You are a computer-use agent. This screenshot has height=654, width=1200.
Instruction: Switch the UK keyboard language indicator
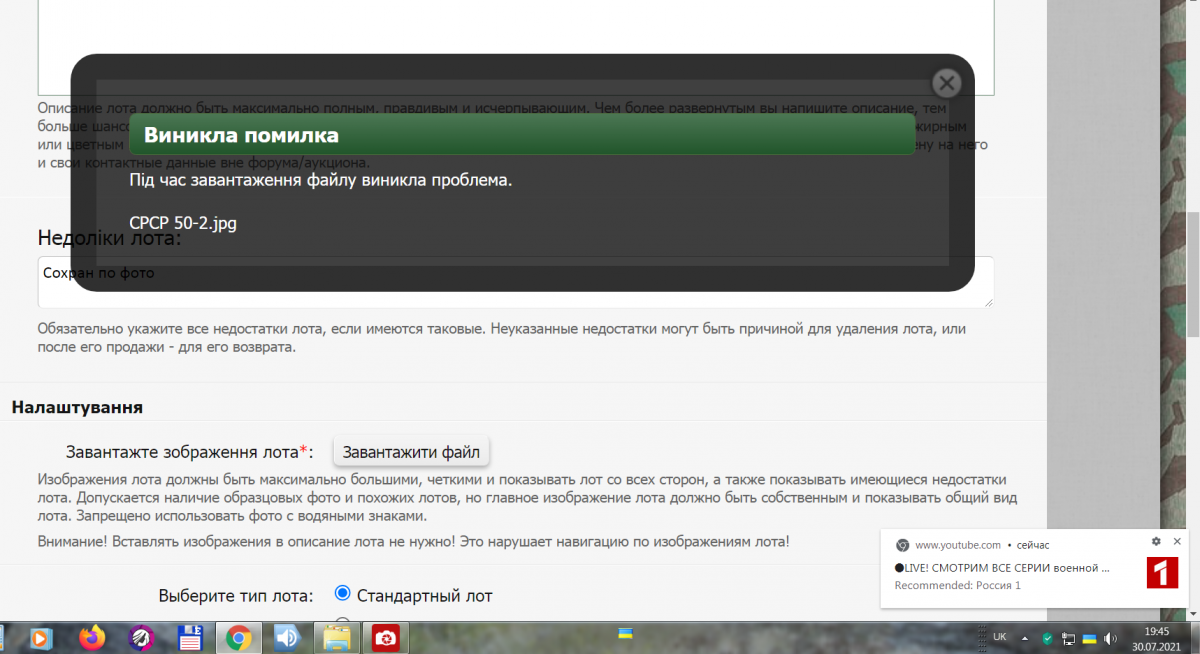(999, 637)
